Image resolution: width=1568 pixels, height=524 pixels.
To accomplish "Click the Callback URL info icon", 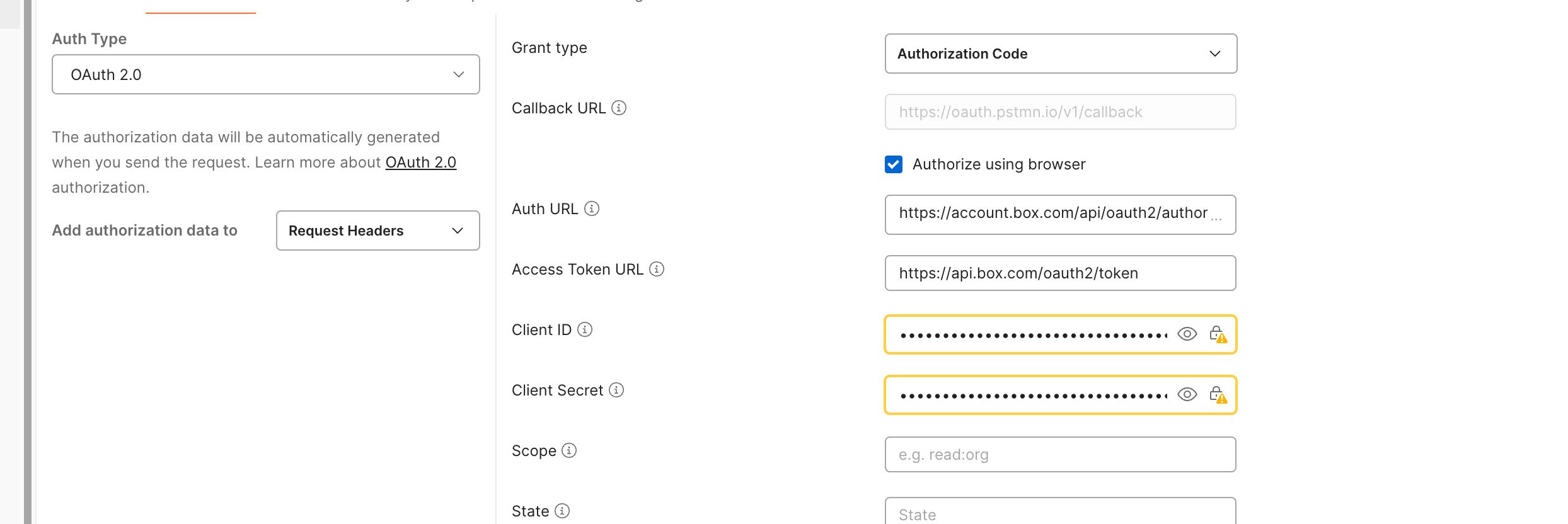I will [619, 108].
